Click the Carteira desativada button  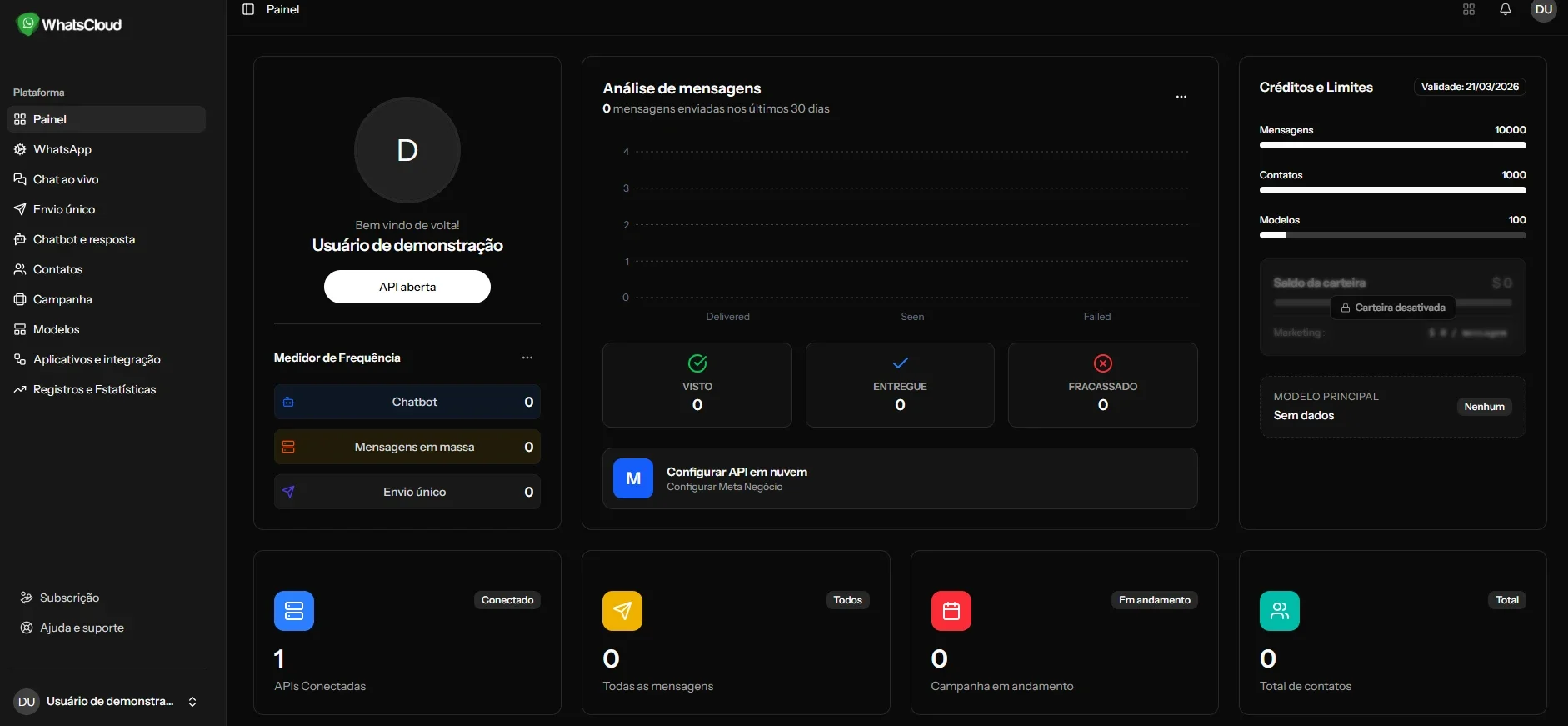(1392, 308)
